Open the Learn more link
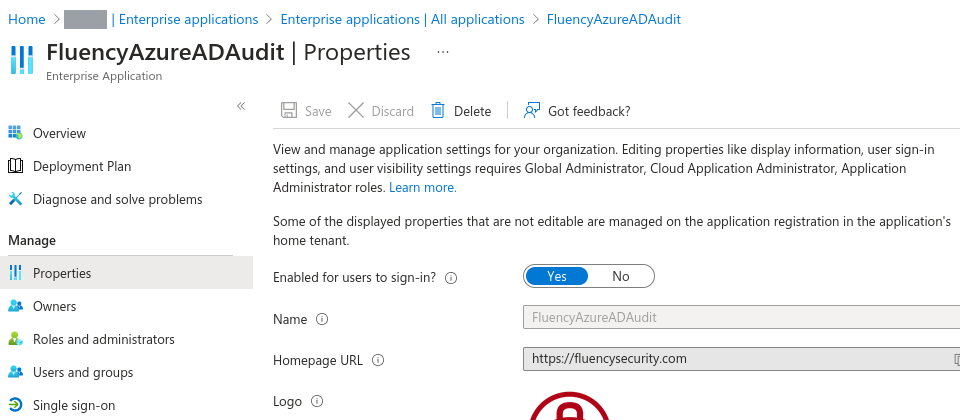The width and height of the screenshot is (960, 420). point(422,187)
